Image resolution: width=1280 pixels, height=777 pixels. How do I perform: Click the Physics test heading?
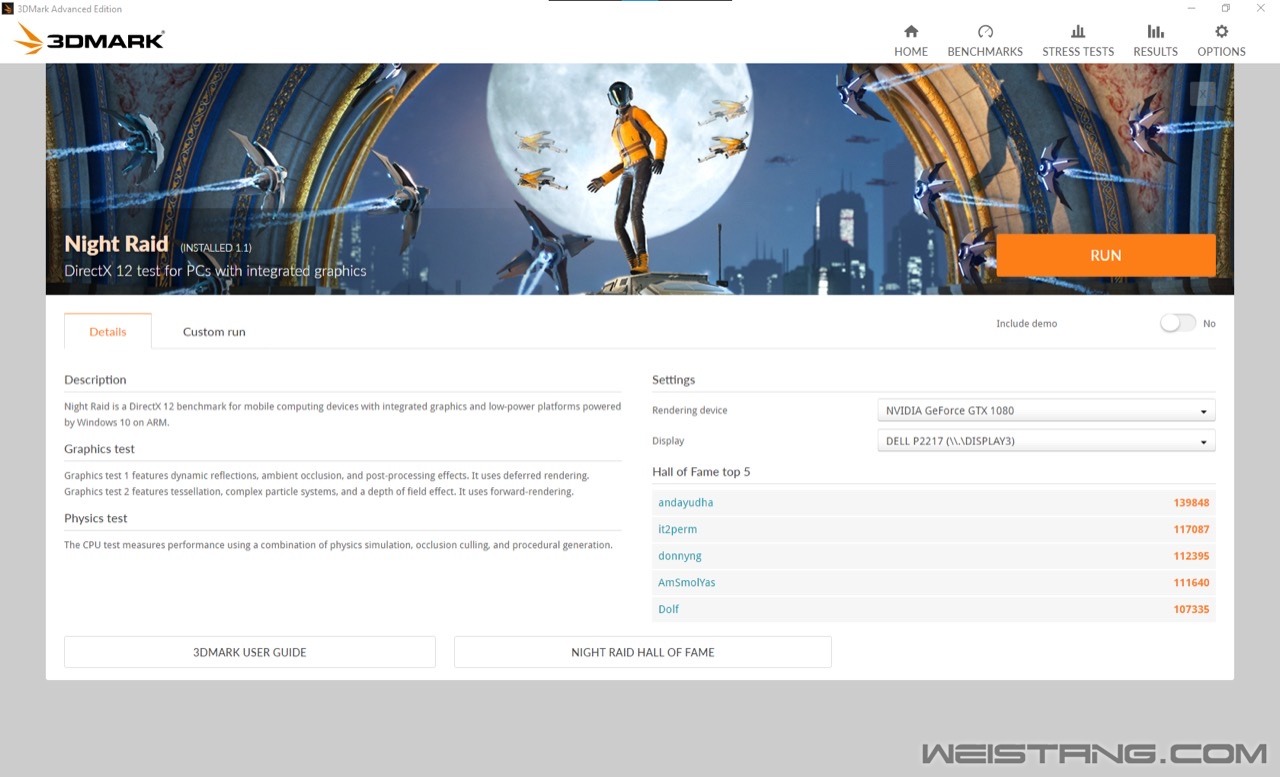point(96,518)
